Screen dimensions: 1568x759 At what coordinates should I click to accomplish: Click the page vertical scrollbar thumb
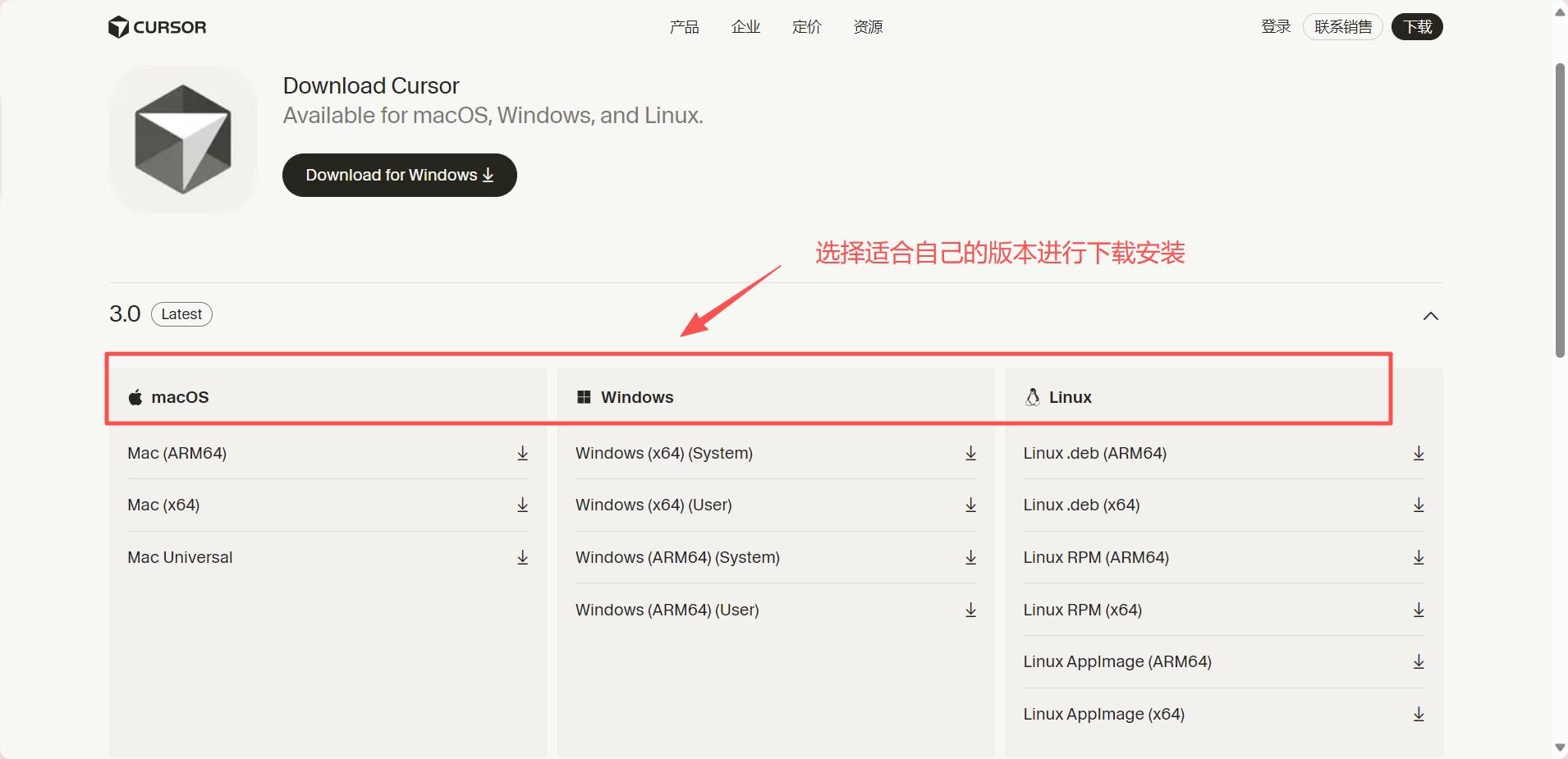tap(1560, 210)
